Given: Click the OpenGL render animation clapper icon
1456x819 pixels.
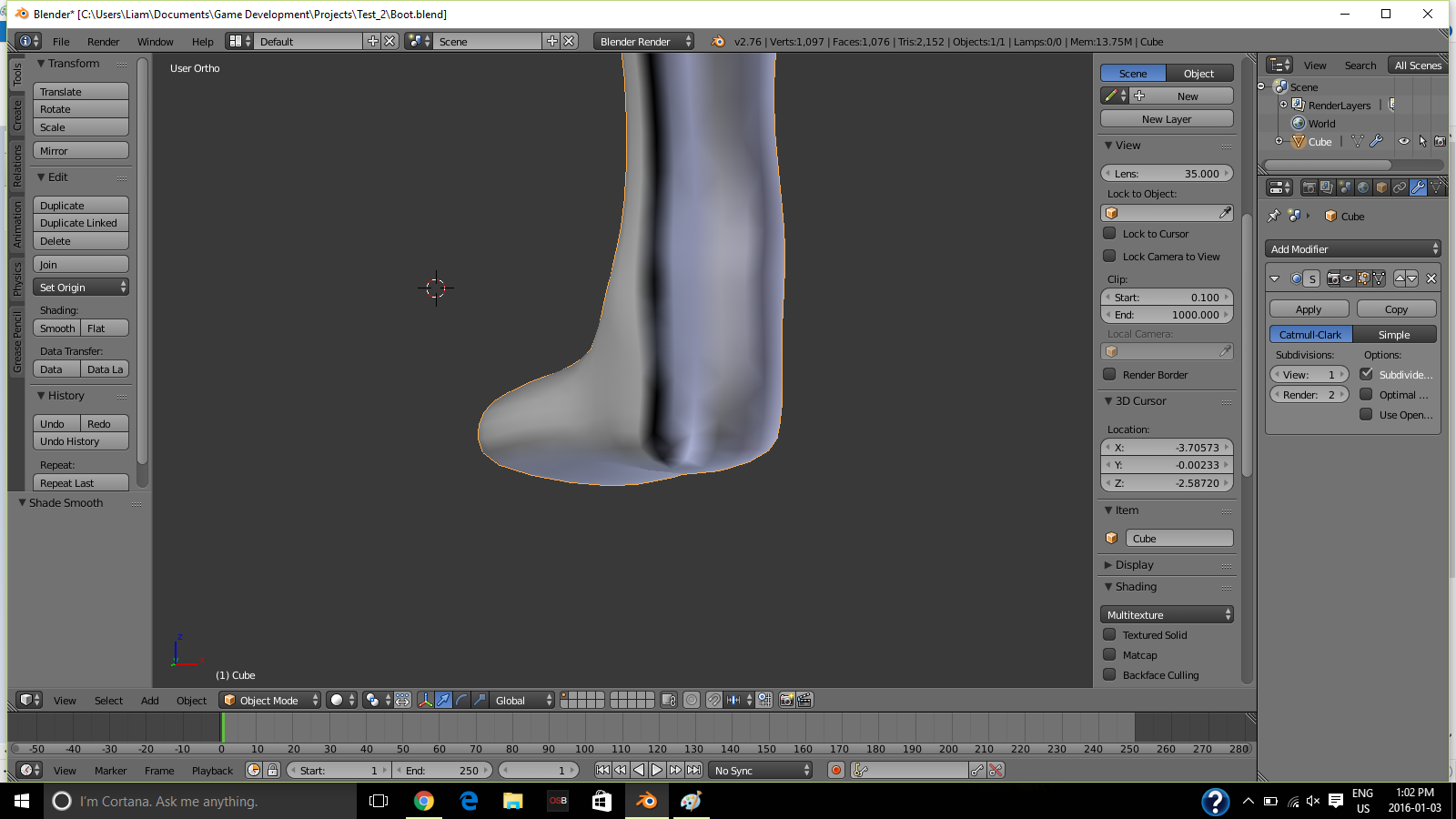Looking at the screenshot, I should coord(804,700).
